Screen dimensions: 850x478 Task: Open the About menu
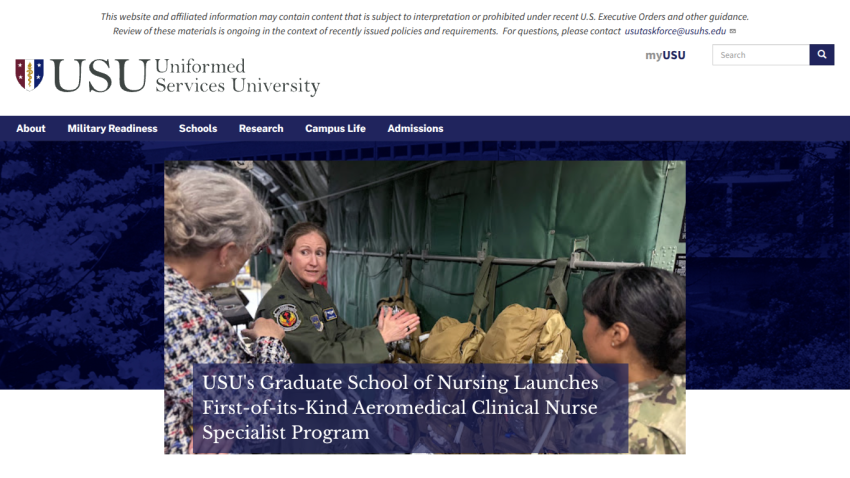pyautogui.click(x=31, y=128)
